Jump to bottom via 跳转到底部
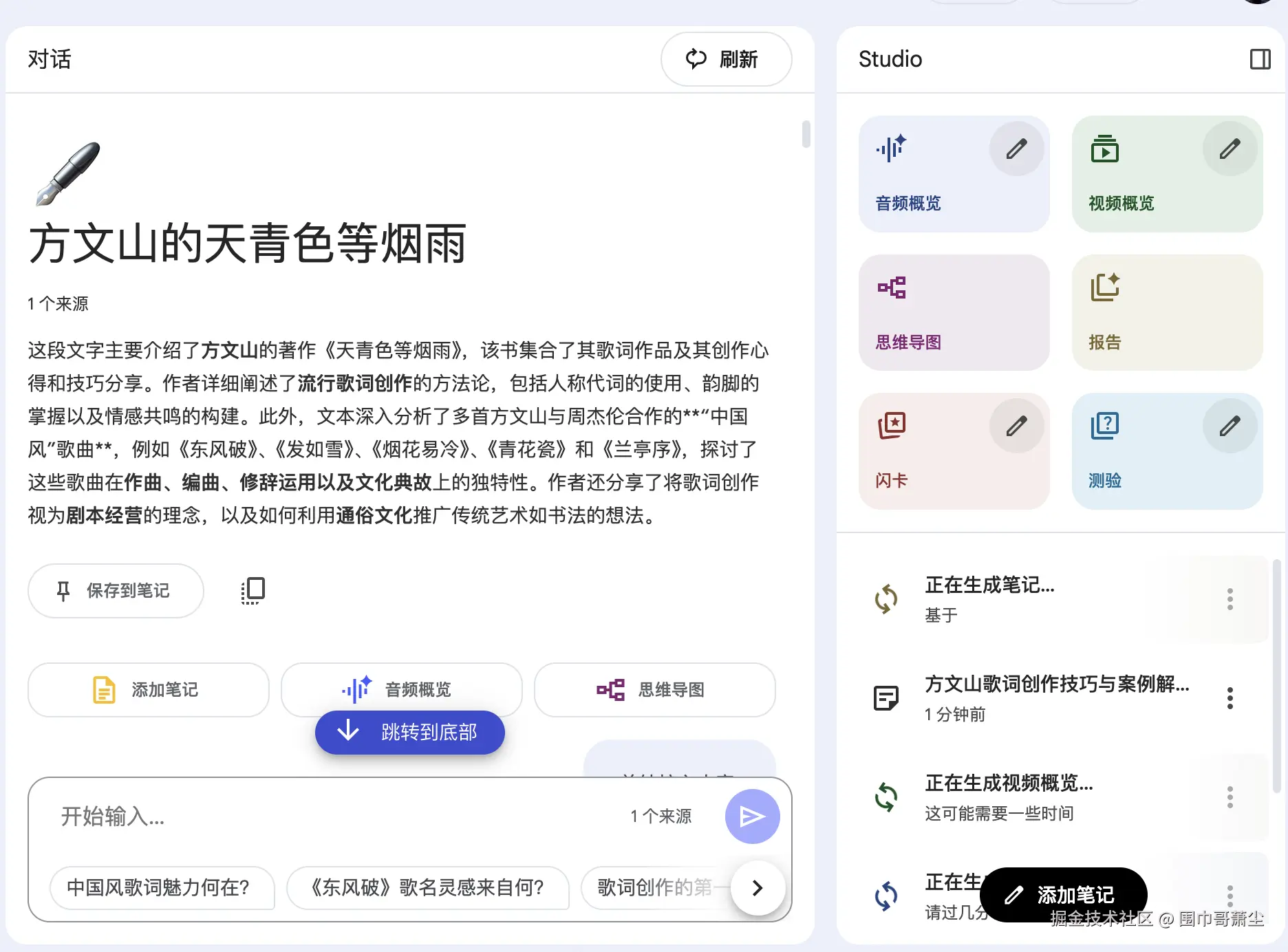The image size is (1288, 952). point(409,733)
